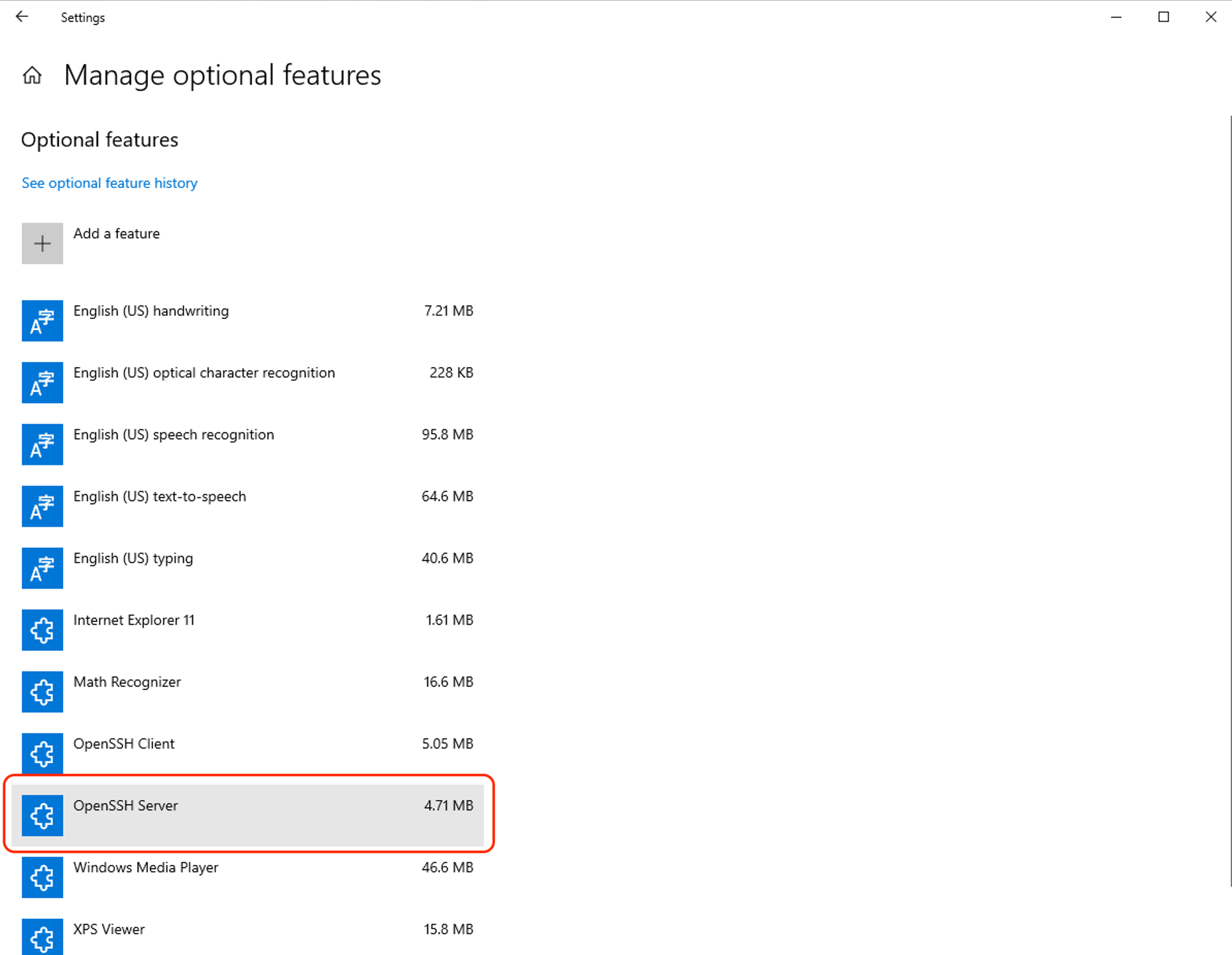This screenshot has height=955, width=1232.
Task: Click the 4.71 MB size value
Action: click(x=448, y=805)
